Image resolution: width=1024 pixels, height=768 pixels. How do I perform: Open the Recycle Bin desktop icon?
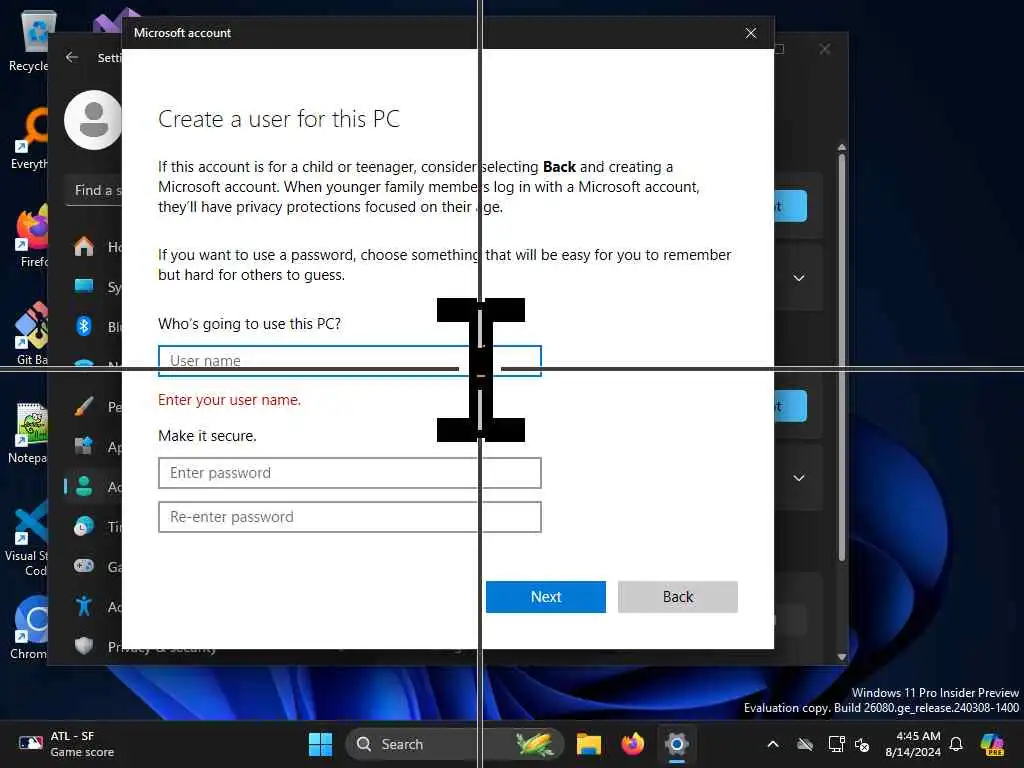point(29,40)
